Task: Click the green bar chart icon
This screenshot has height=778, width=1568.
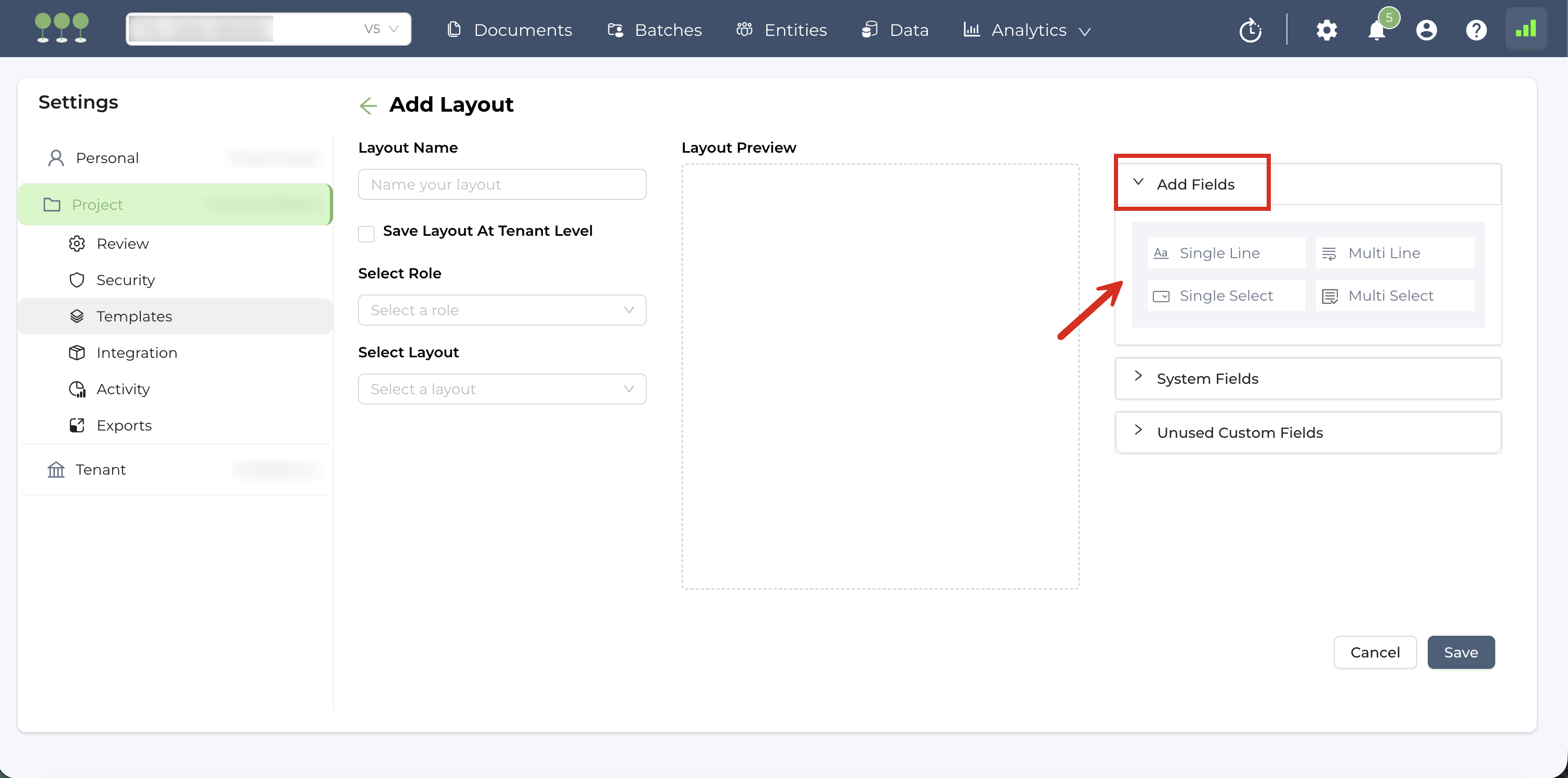Action: [1525, 29]
